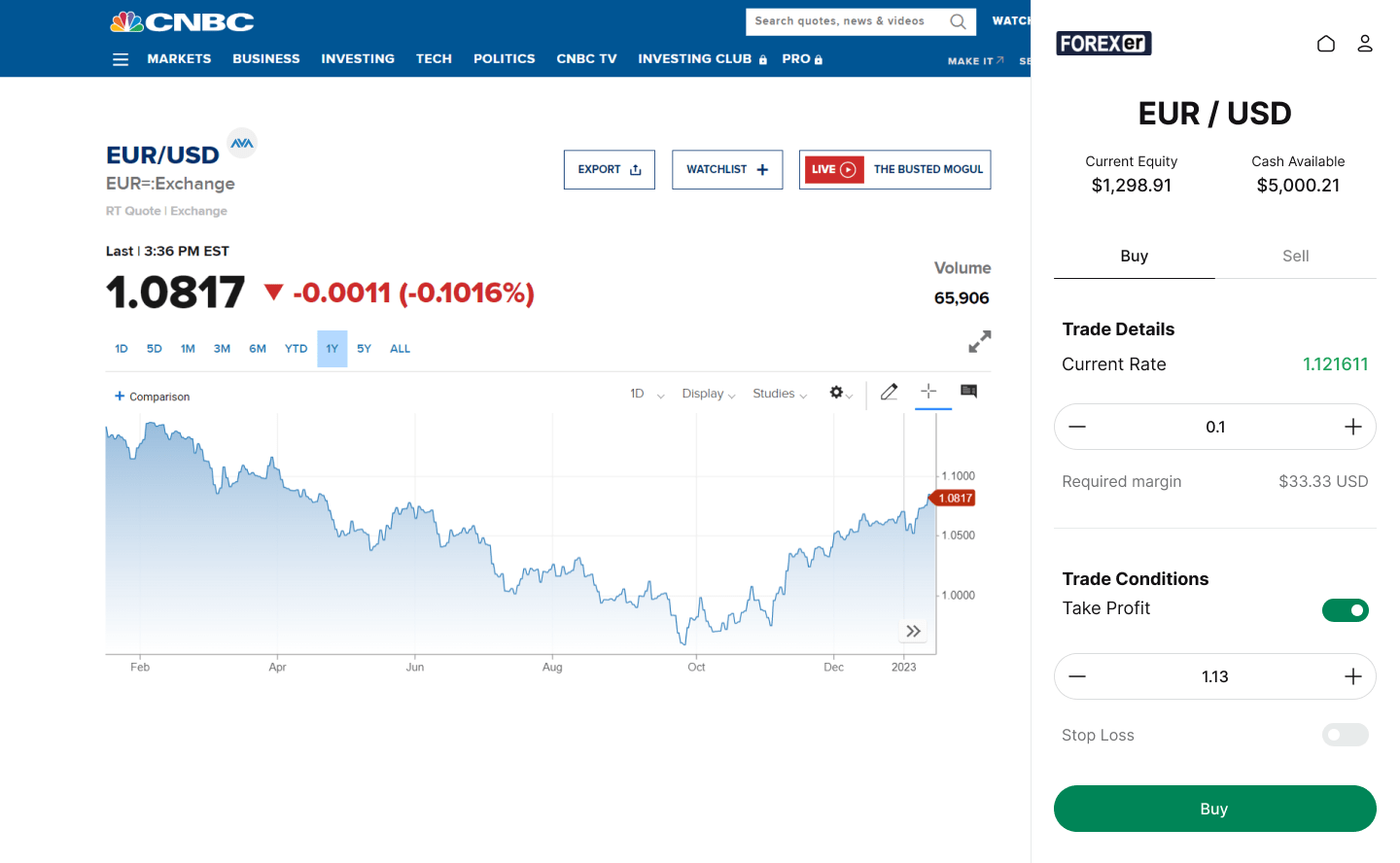Click the Current Rate value 1.121611
This screenshot has width=1400, height=863.
[x=1335, y=364]
